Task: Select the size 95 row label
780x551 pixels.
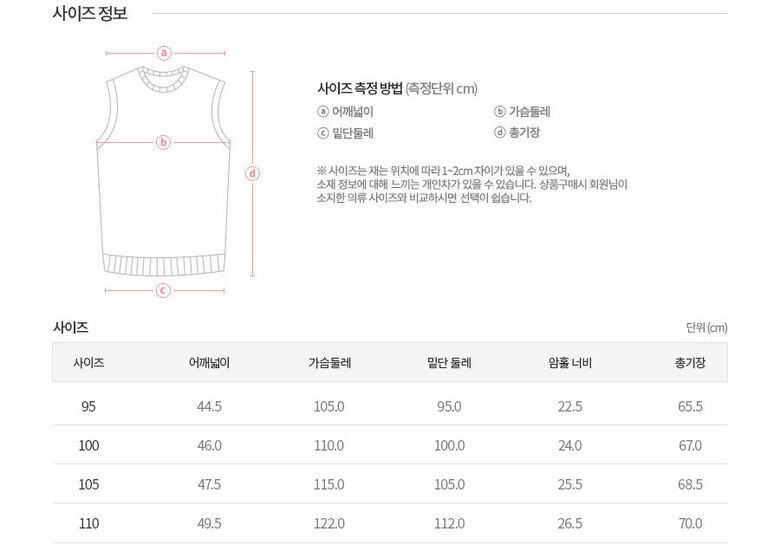Action: click(x=89, y=406)
